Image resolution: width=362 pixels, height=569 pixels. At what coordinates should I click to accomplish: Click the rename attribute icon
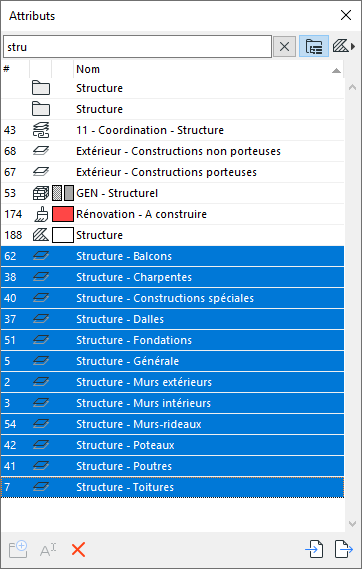[x=48, y=550]
